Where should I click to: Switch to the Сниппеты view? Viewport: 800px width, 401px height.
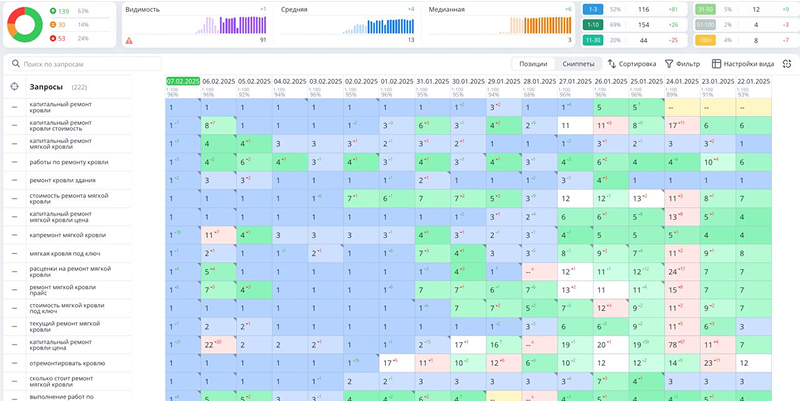point(578,64)
